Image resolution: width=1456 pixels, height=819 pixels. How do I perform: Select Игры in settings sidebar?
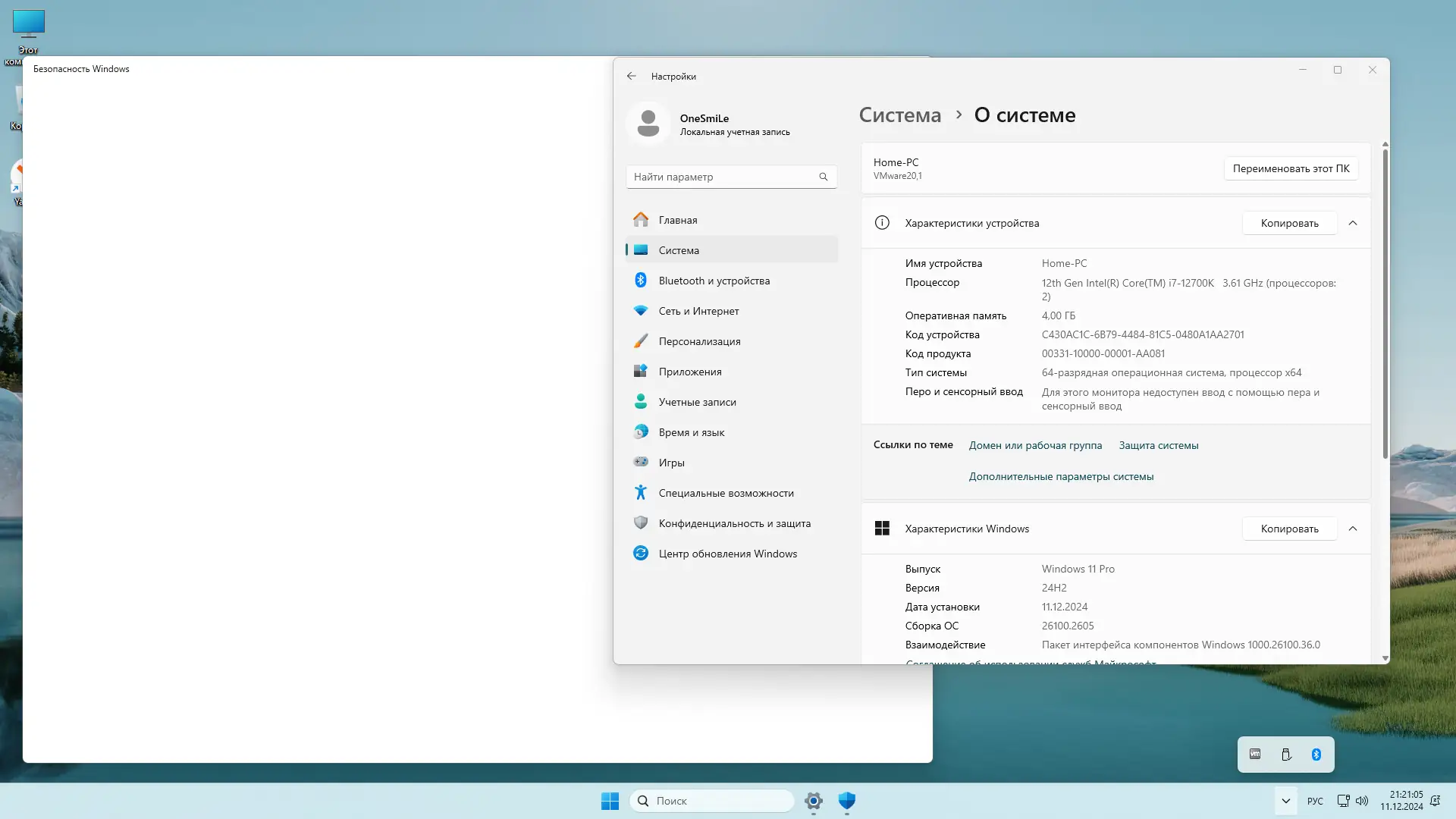[x=671, y=463]
